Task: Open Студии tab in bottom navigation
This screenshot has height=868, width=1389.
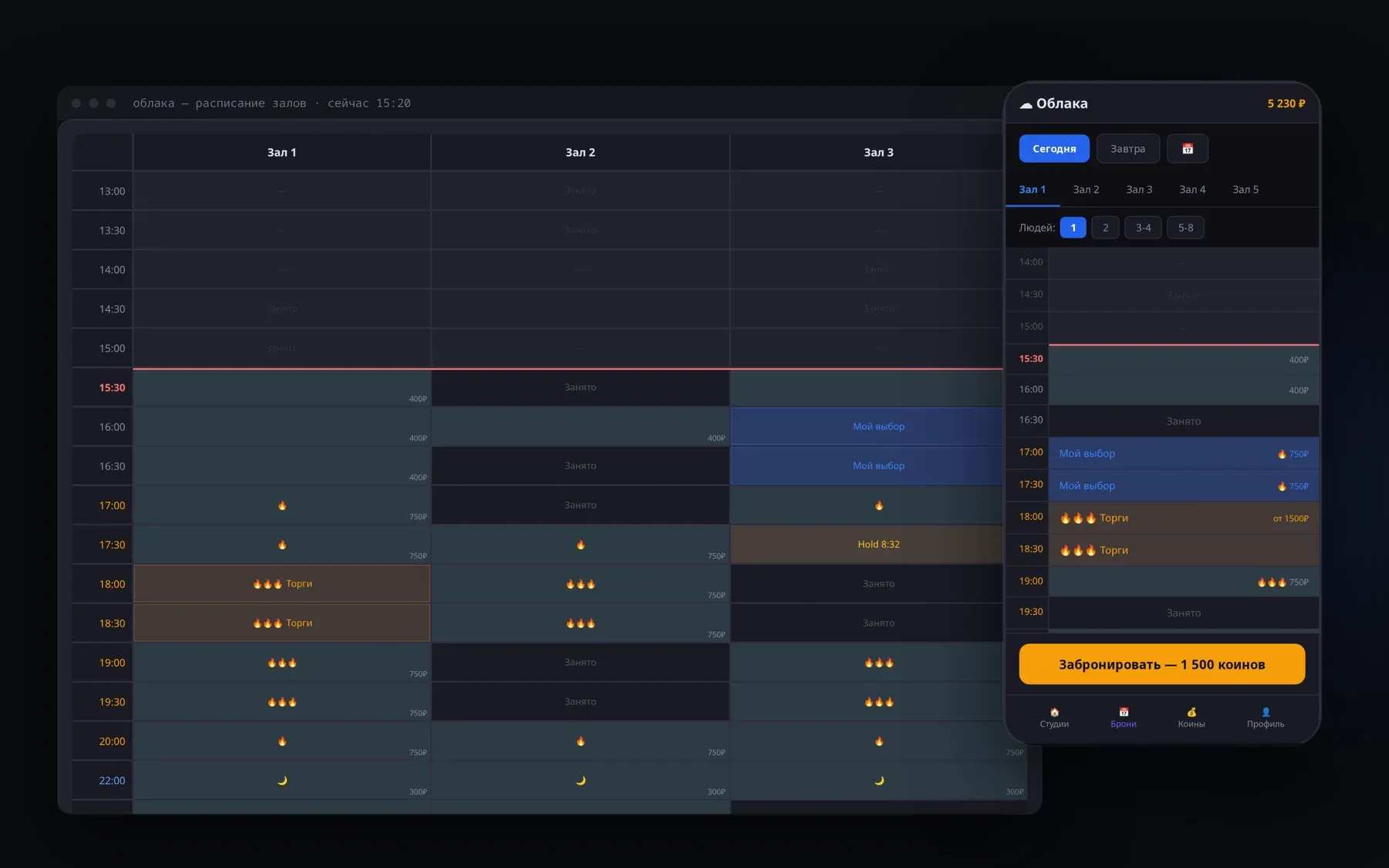Action: [x=1054, y=718]
